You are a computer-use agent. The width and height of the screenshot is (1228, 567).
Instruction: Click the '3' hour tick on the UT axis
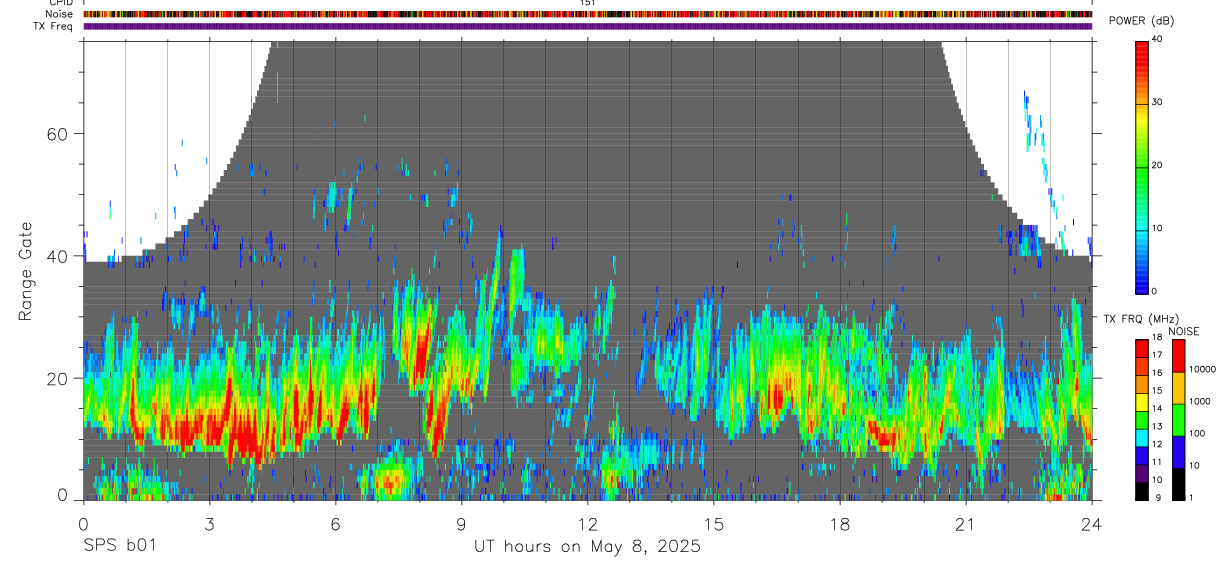click(209, 523)
